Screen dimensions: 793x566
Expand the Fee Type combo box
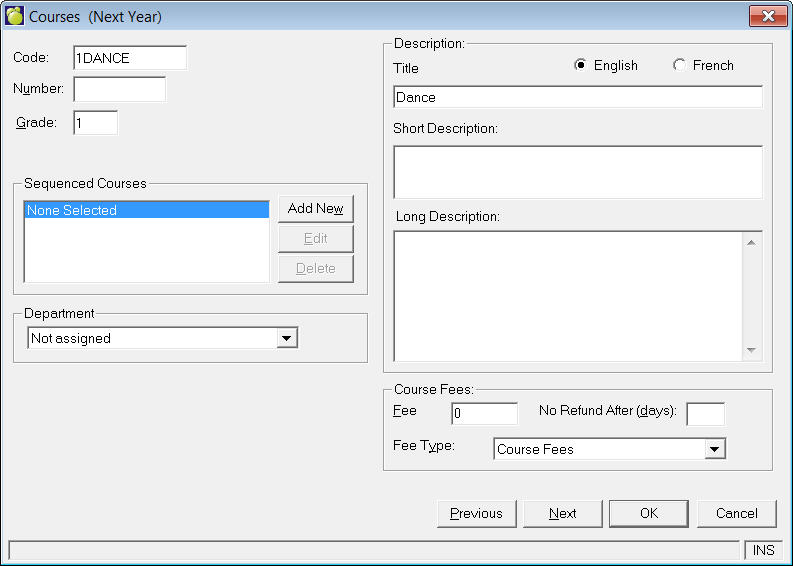click(x=714, y=450)
